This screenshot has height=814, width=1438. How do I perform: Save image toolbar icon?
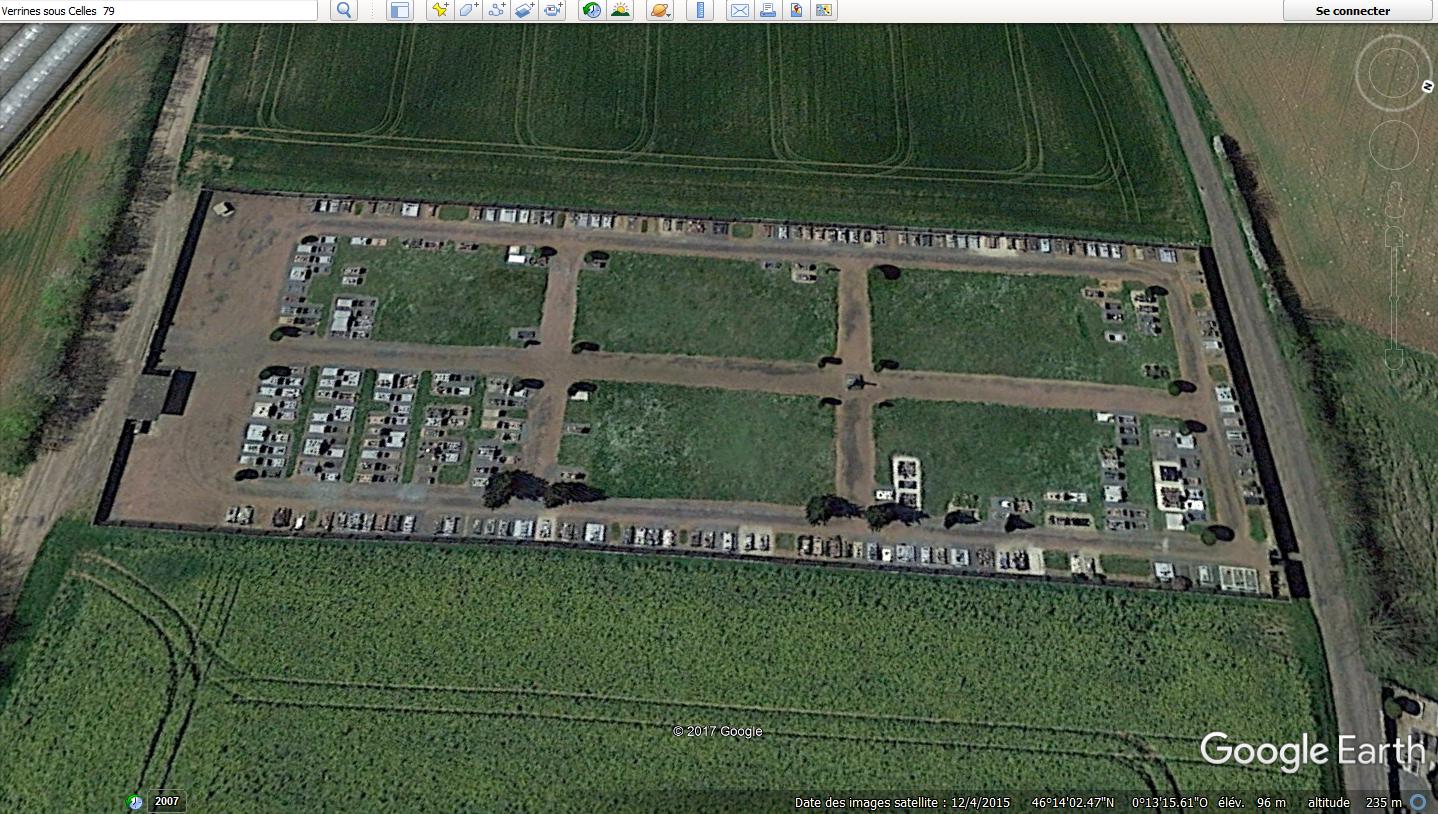pyautogui.click(x=796, y=10)
